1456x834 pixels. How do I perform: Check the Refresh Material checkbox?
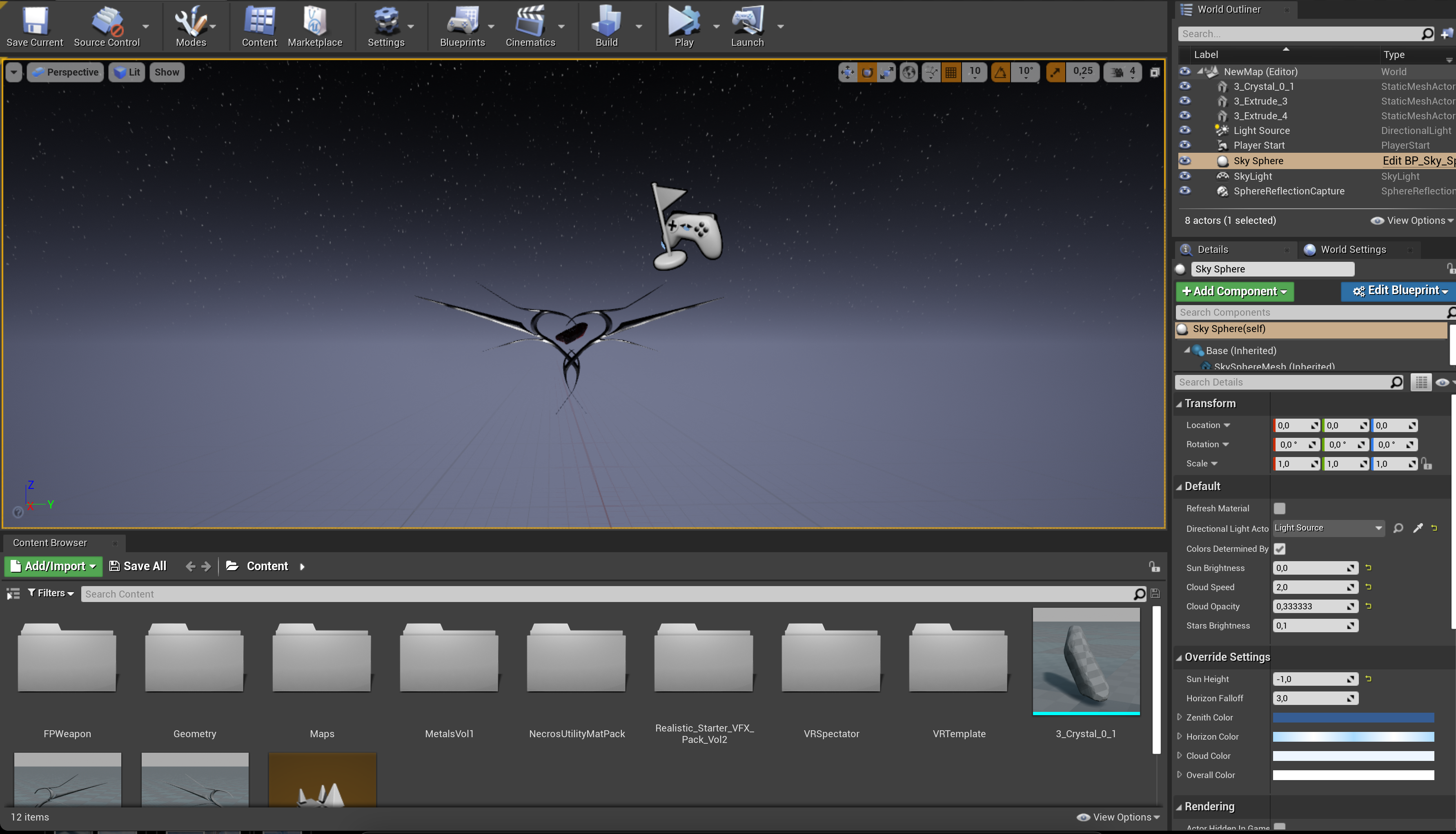[1279, 508]
